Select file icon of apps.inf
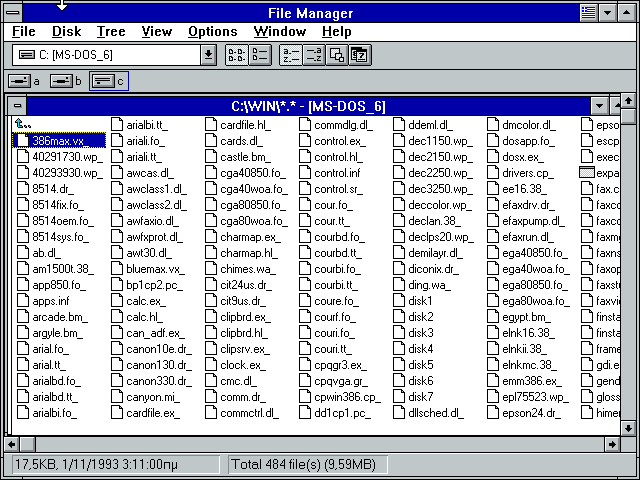The height and width of the screenshot is (480, 640). pos(23,301)
